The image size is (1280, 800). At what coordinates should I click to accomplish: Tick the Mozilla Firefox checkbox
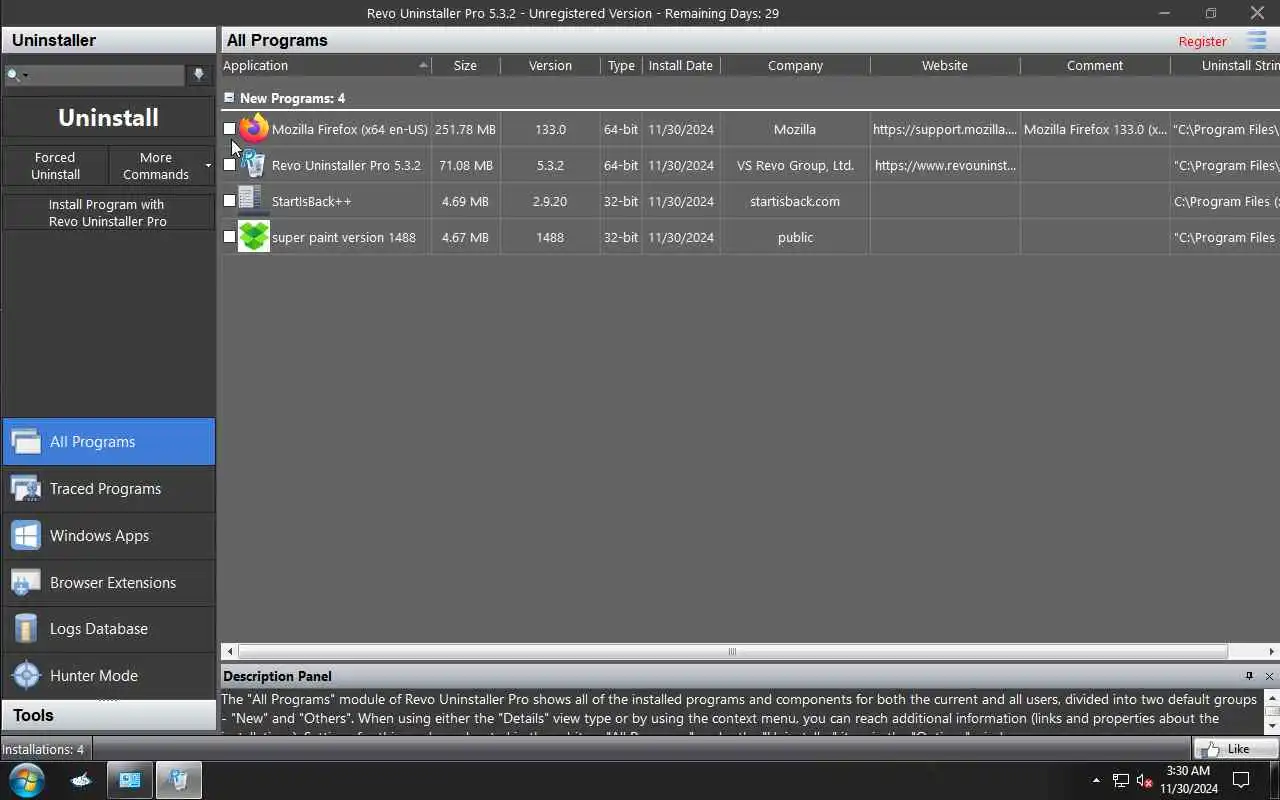(229, 129)
